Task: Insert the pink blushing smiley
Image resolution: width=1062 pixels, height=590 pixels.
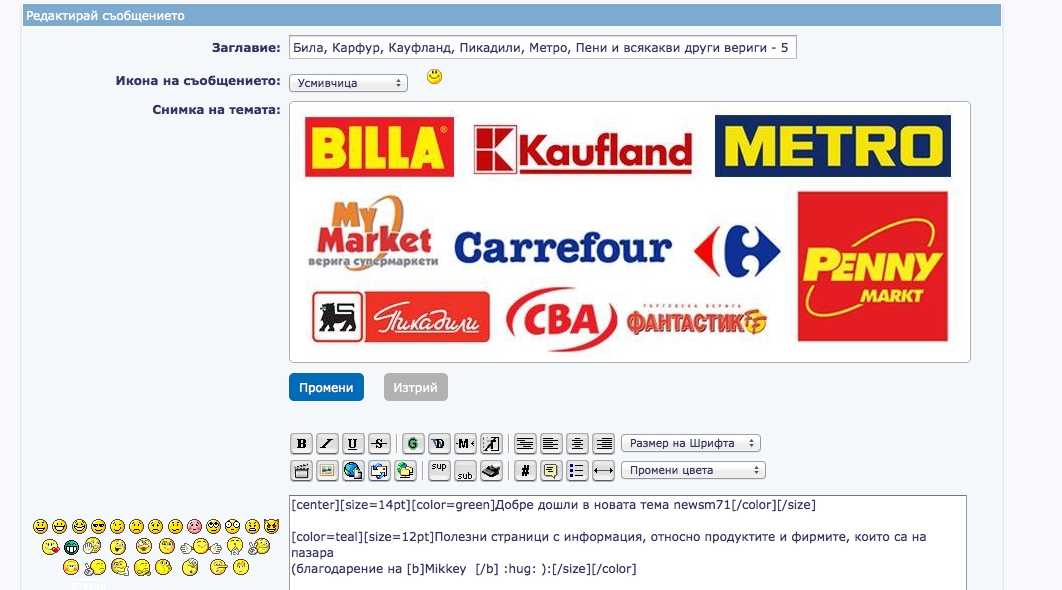Action: pos(195,526)
